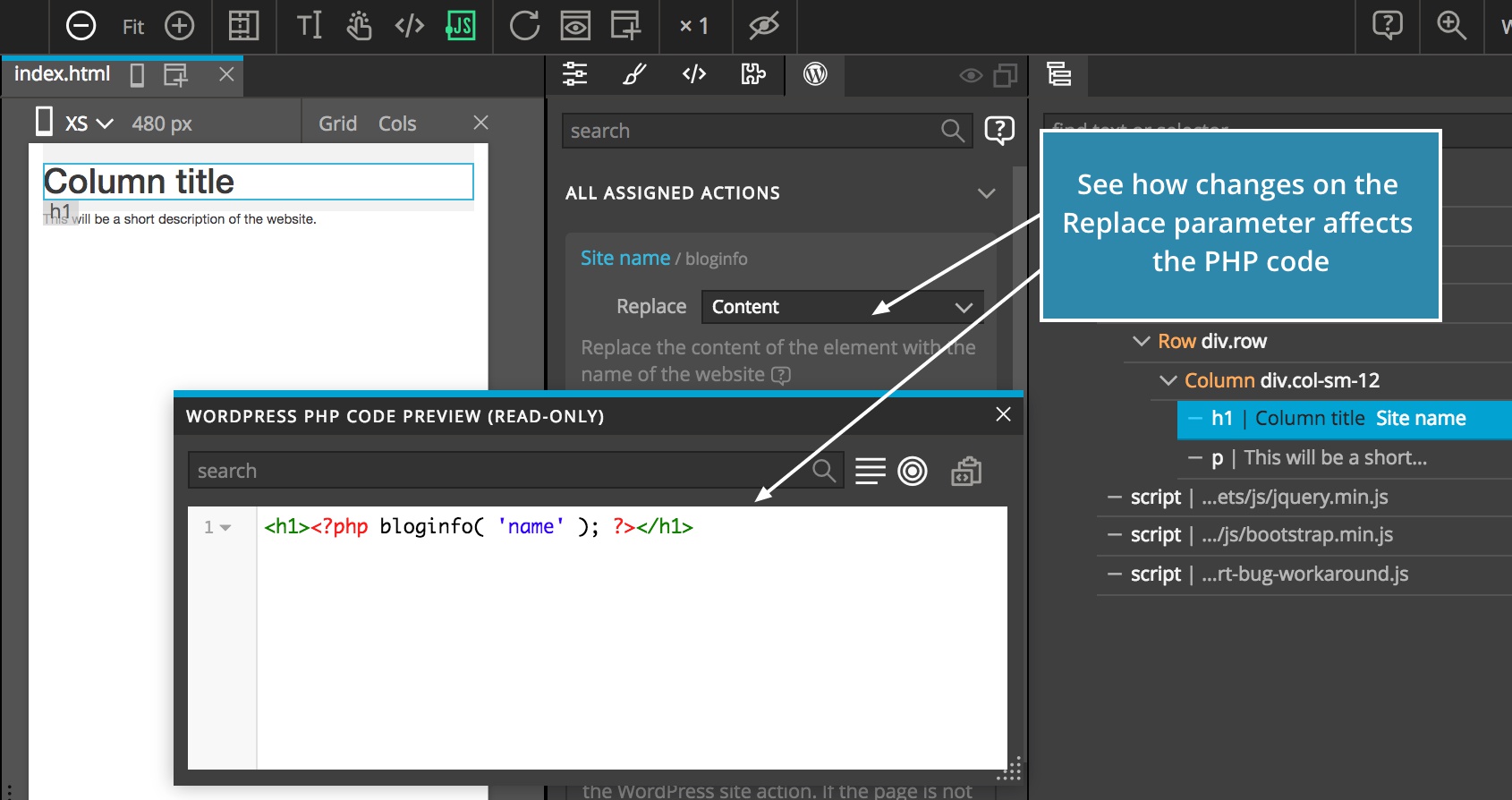Image resolution: width=1512 pixels, height=800 pixels.
Task: Collapse the All Assigned Actions section
Action: click(986, 193)
